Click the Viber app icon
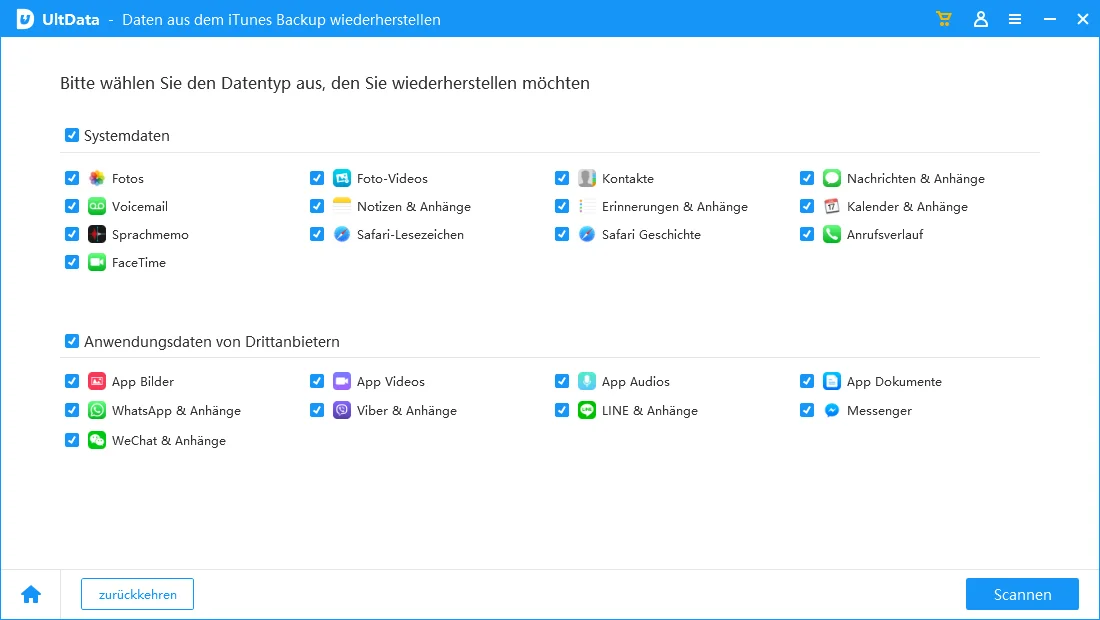This screenshot has height=620, width=1100. (x=342, y=410)
